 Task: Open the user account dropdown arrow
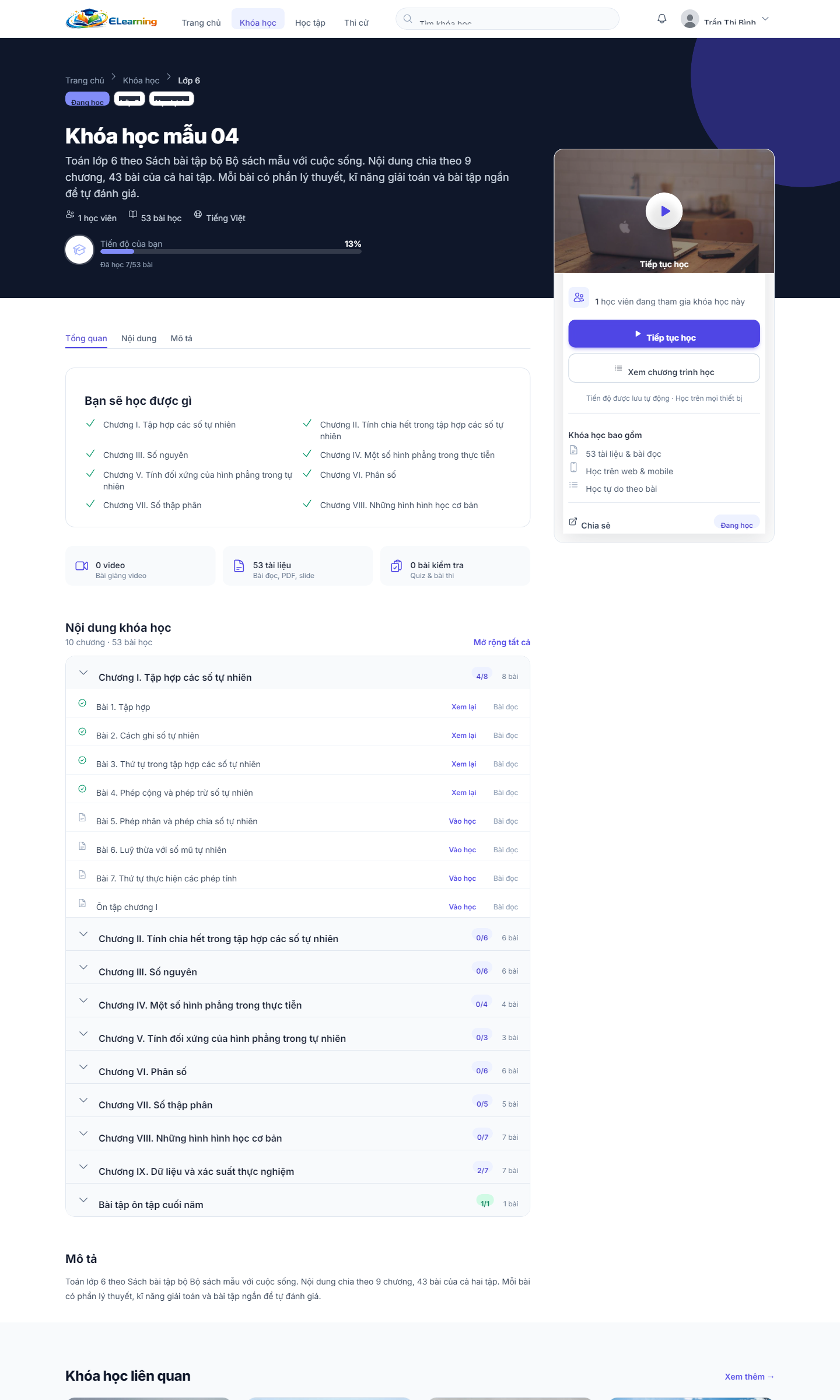pos(765,19)
